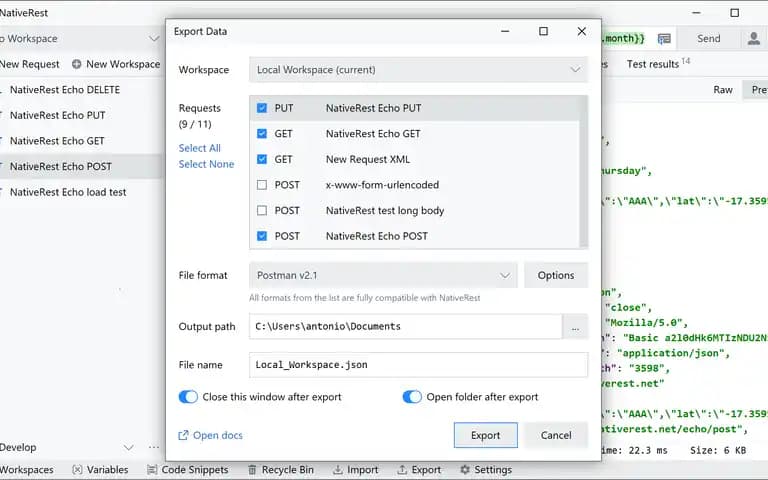Click the Open docs link

pos(217,435)
